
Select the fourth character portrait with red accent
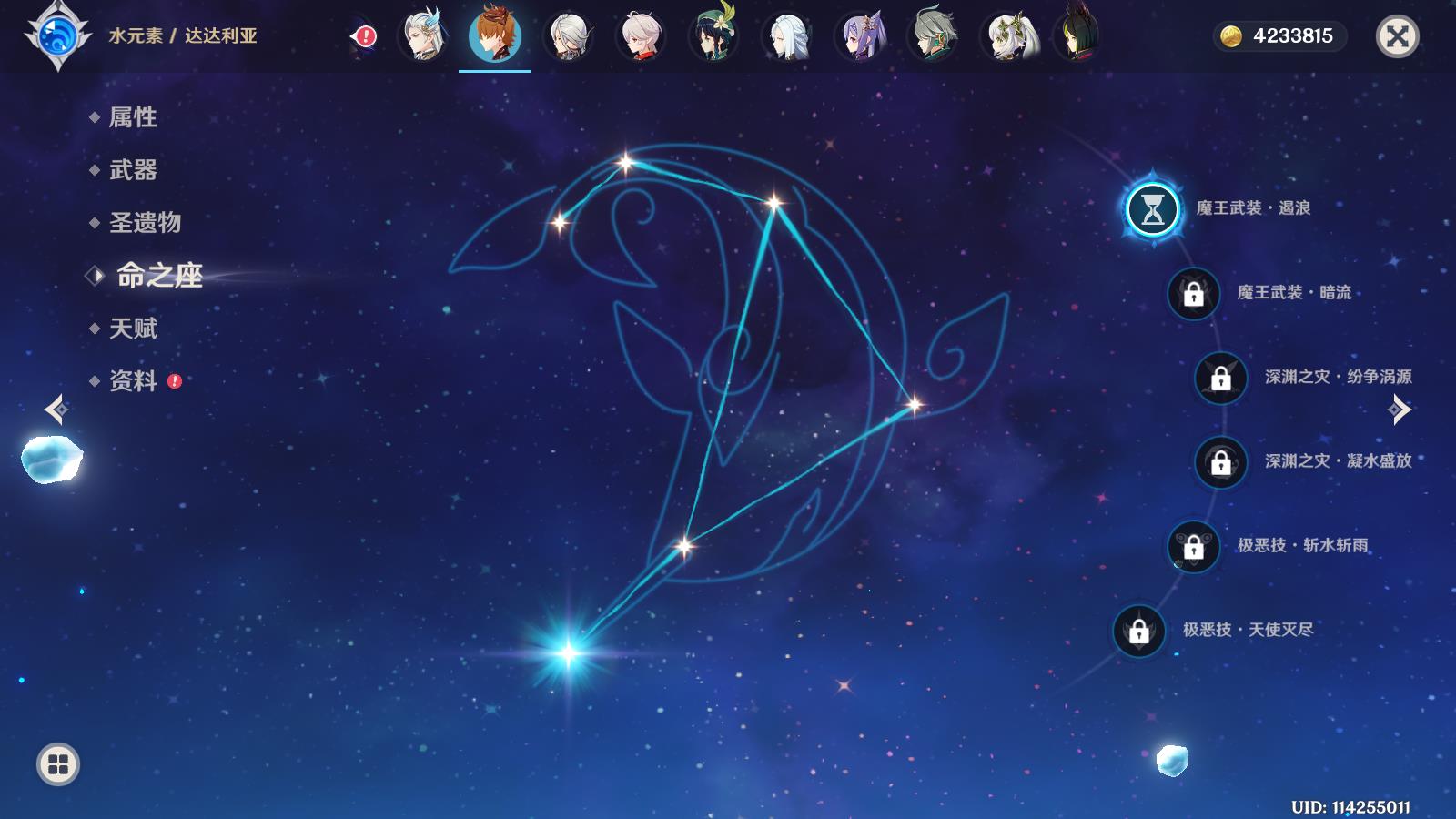(x=642, y=36)
